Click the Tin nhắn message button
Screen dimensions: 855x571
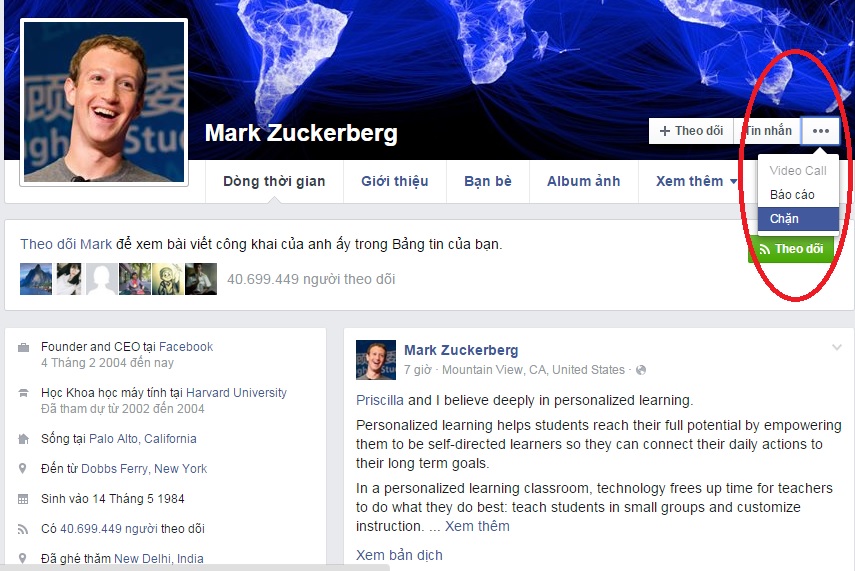coord(768,131)
